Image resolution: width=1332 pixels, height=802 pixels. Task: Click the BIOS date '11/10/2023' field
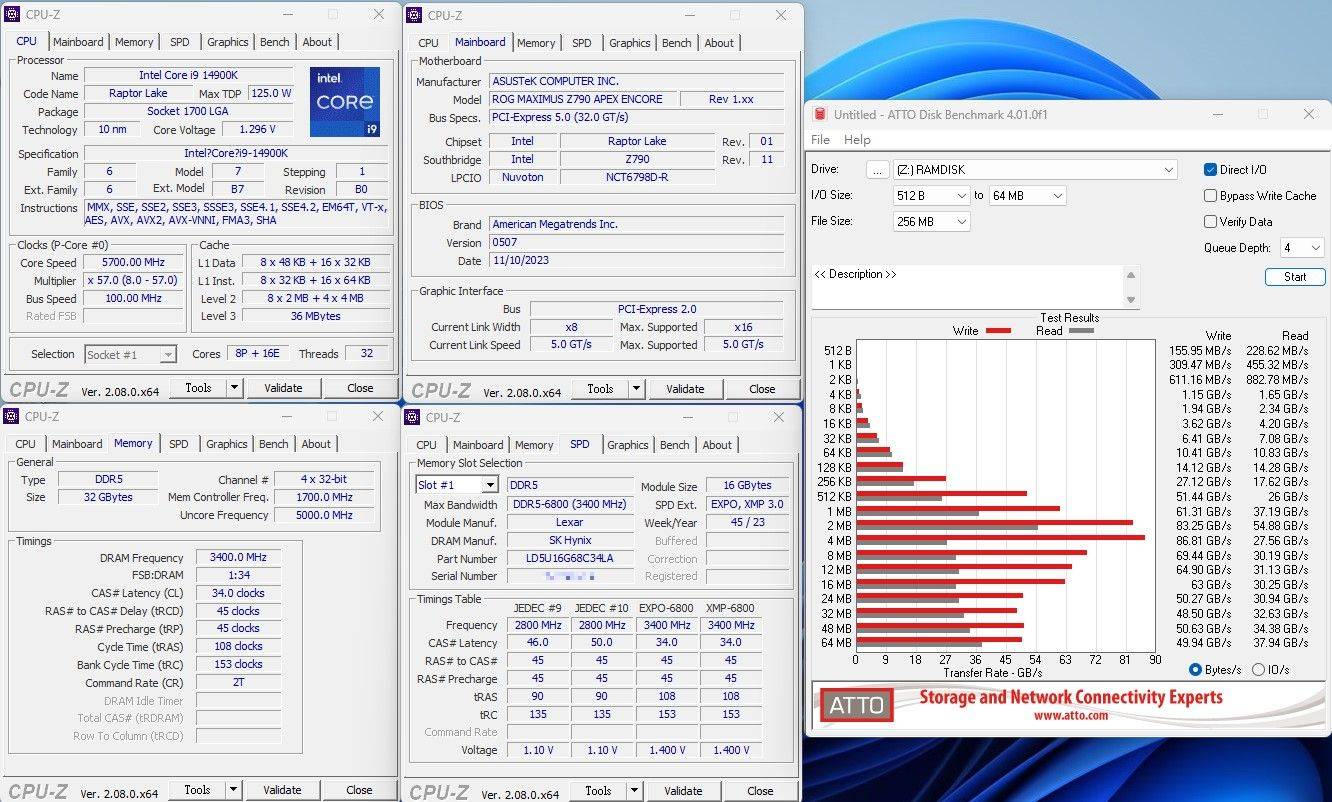(x=637, y=261)
